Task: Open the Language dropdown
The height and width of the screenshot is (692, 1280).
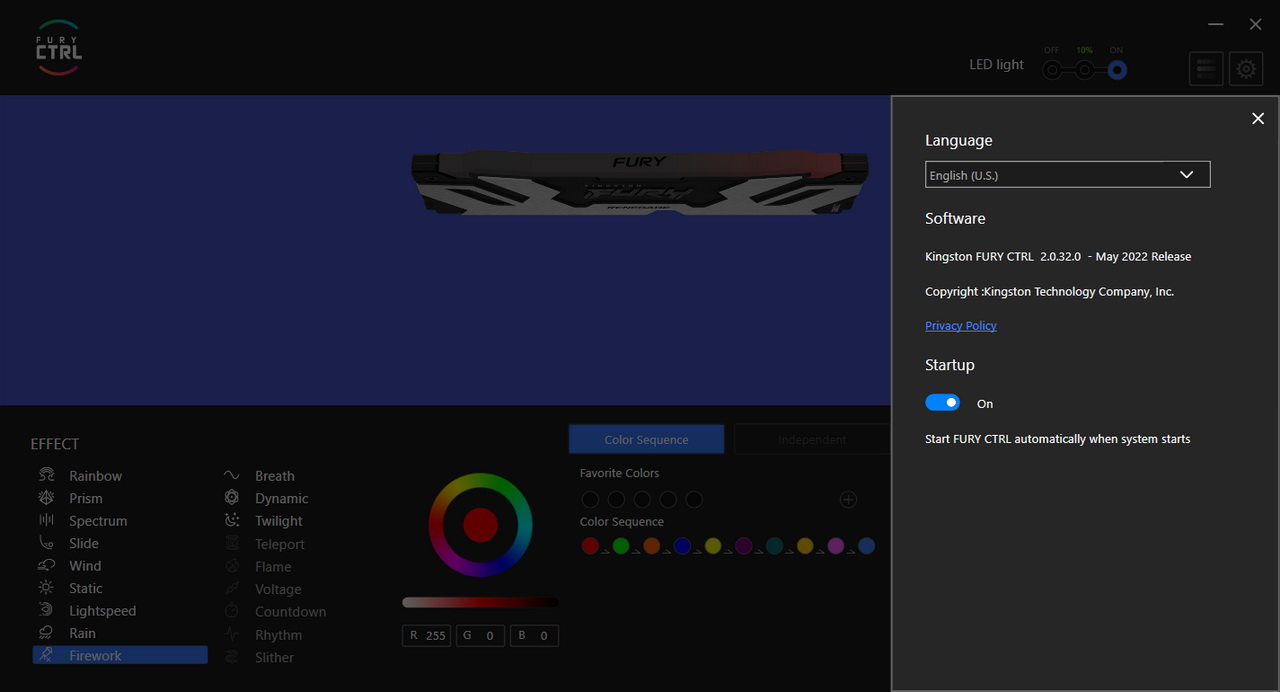Action: (x=1068, y=174)
